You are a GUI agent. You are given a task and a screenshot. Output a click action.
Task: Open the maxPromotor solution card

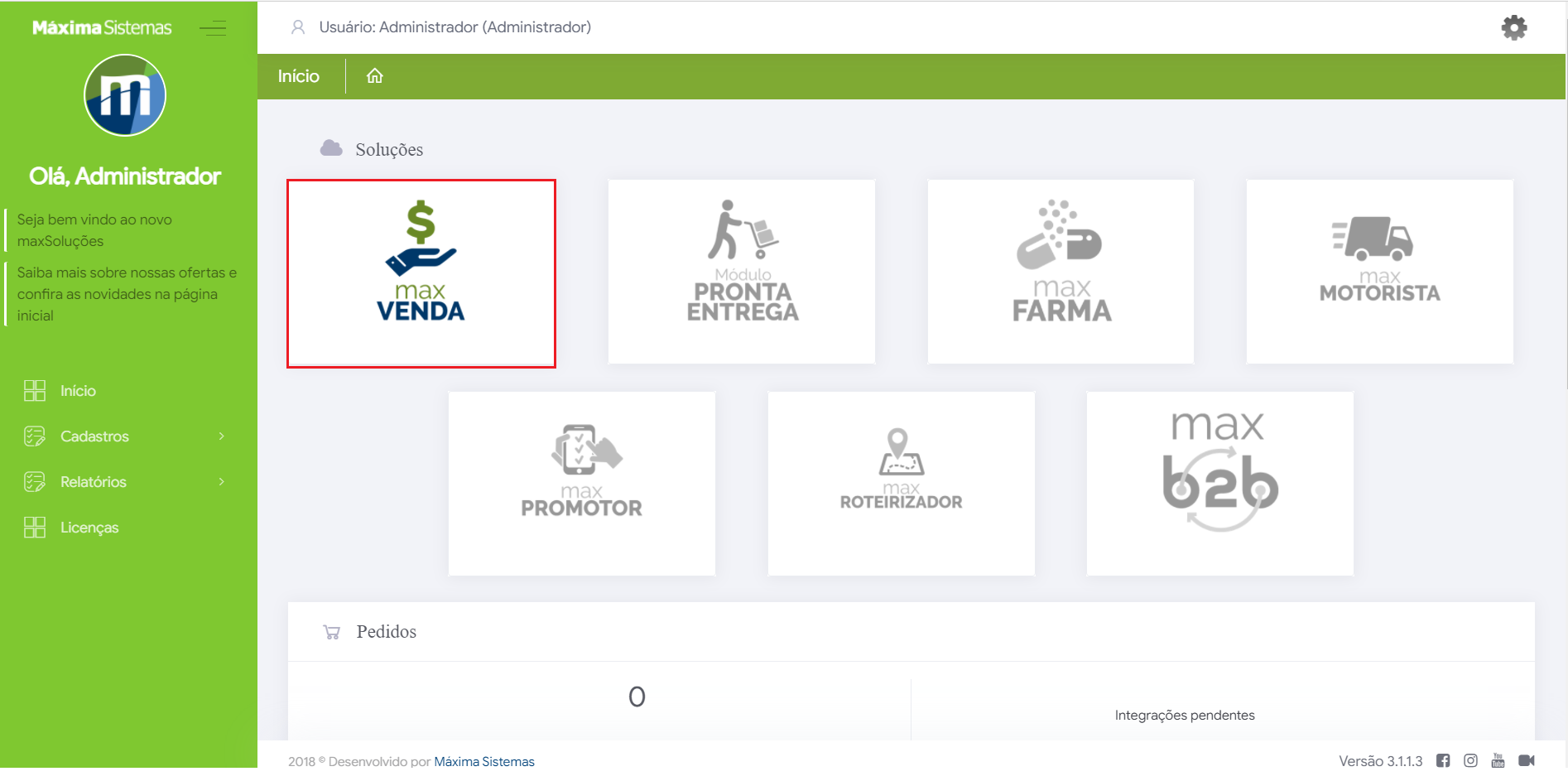pos(582,484)
